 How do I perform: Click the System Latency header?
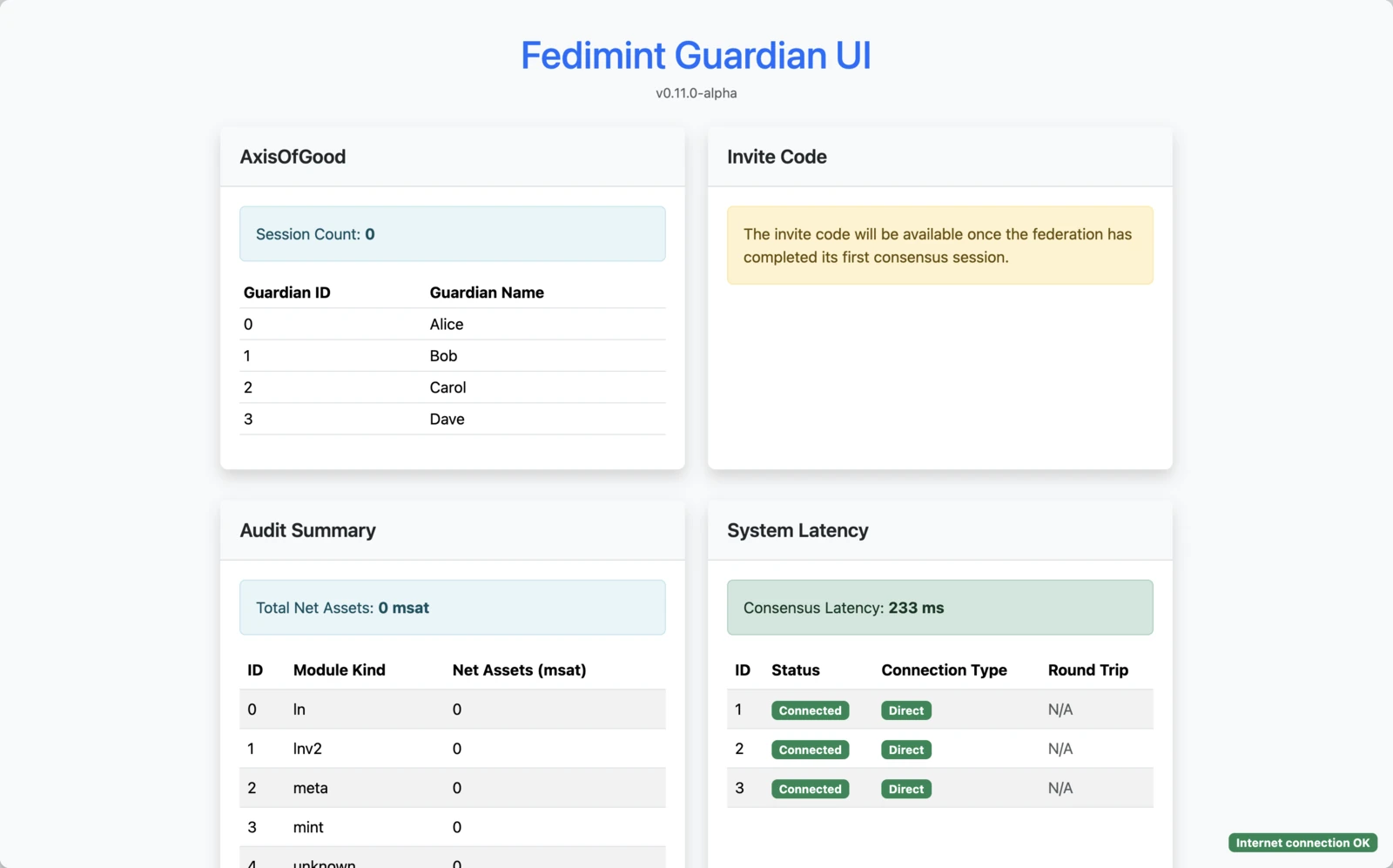click(797, 530)
